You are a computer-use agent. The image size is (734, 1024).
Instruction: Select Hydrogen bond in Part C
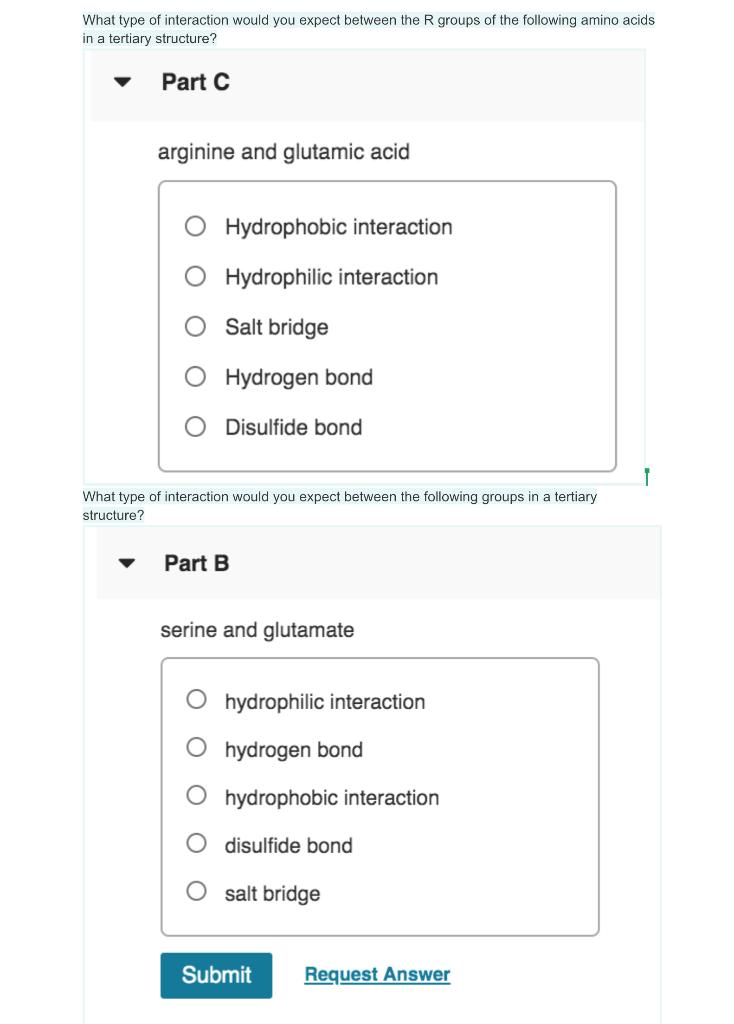pyautogui.click(x=196, y=376)
